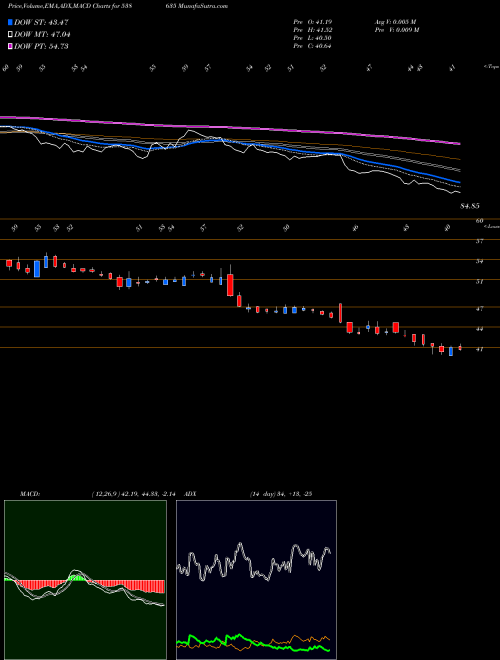Select the 'DOW ST: 43.47' legend label
Viewport: 500px width, 660px height.
(x=41, y=22)
